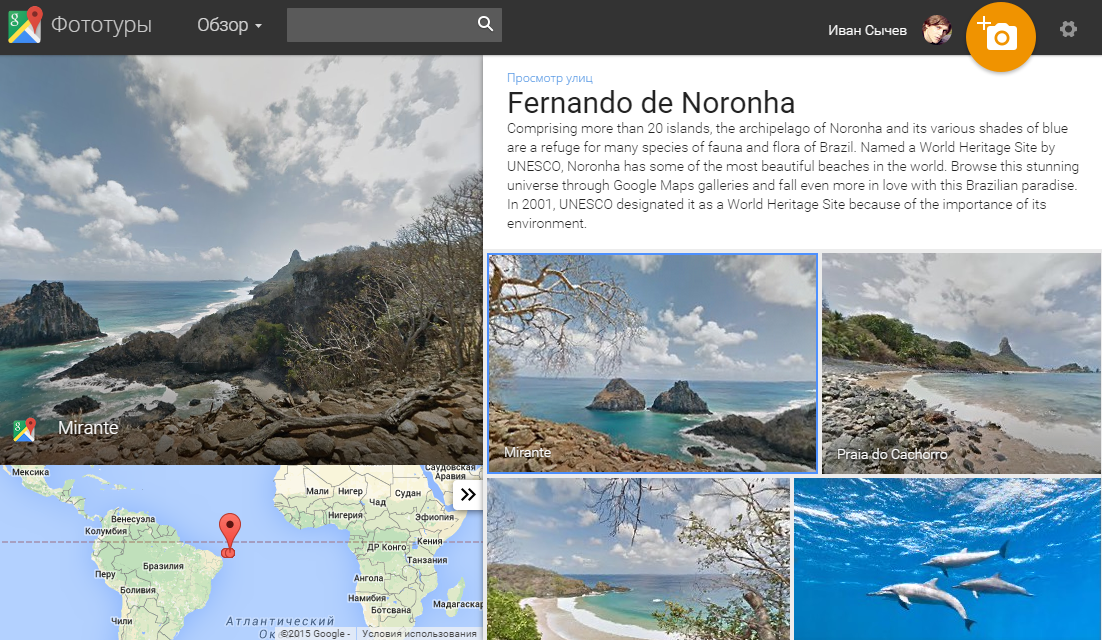The width and height of the screenshot is (1102, 640).
Task: Open settings gear icon
Action: pyautogui.click(x=1068, y=29)
